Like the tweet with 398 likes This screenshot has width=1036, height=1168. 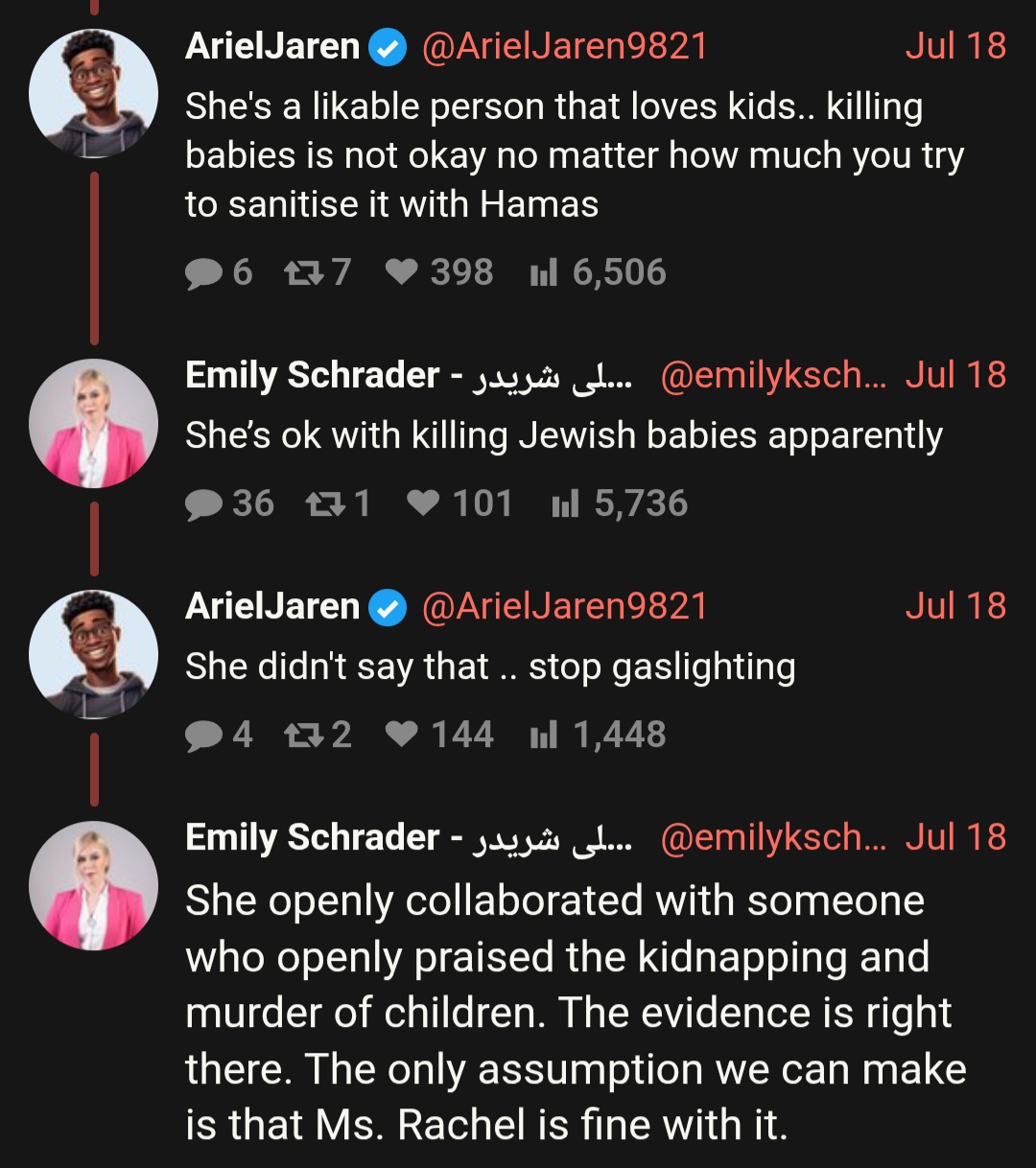point(439,273)
